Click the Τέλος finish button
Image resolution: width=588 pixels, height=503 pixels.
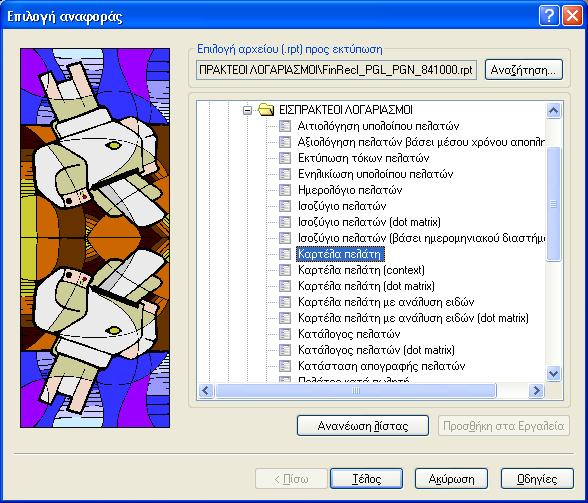pyautogui.click(x=366, y=479)
